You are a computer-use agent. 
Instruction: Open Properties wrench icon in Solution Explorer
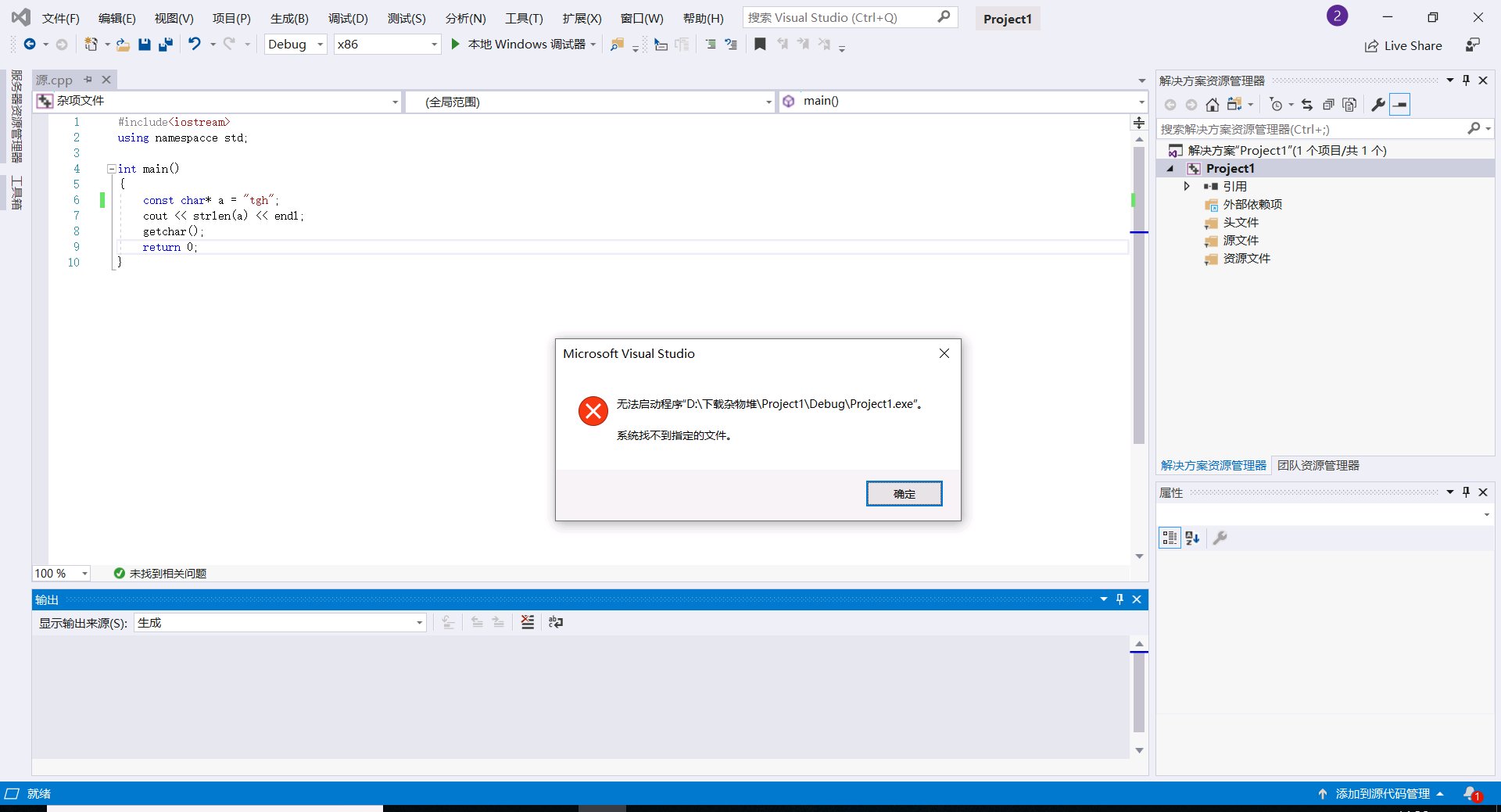pyautogui.click(x=1378, y=105)
